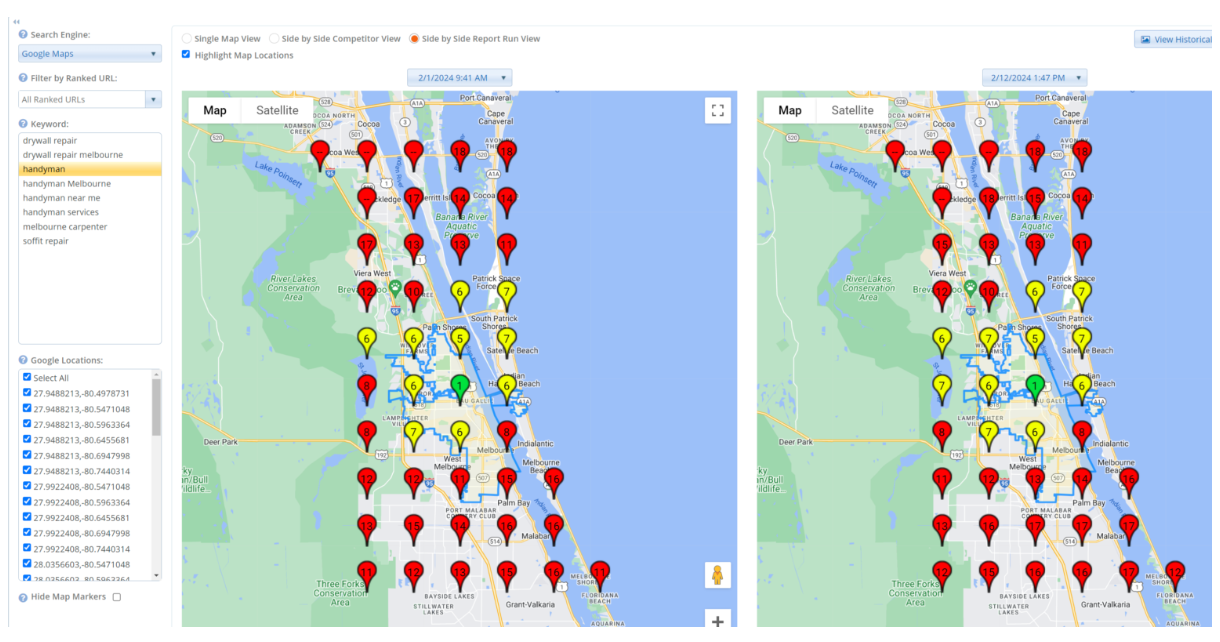
Task: Select the 'handyman near me' keyword
Action: pos(61,198)
